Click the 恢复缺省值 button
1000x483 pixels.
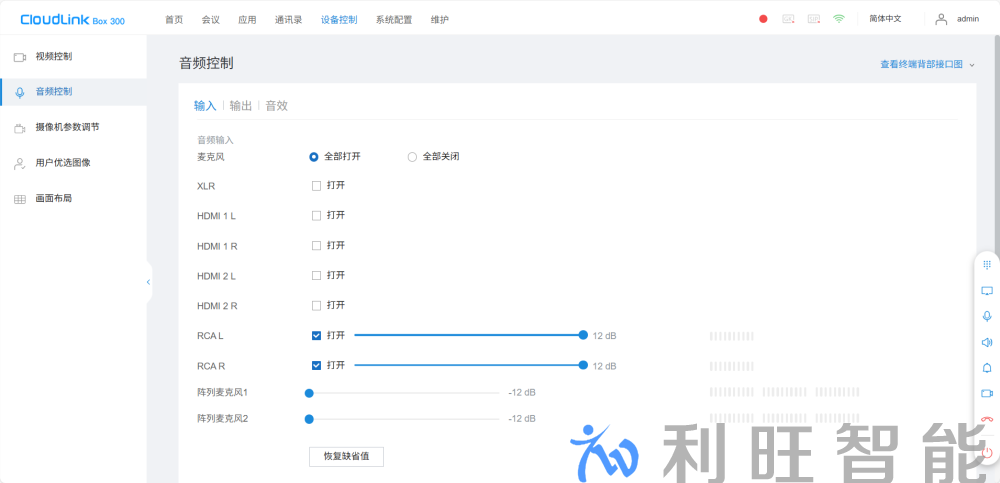(x=346, y=457)
